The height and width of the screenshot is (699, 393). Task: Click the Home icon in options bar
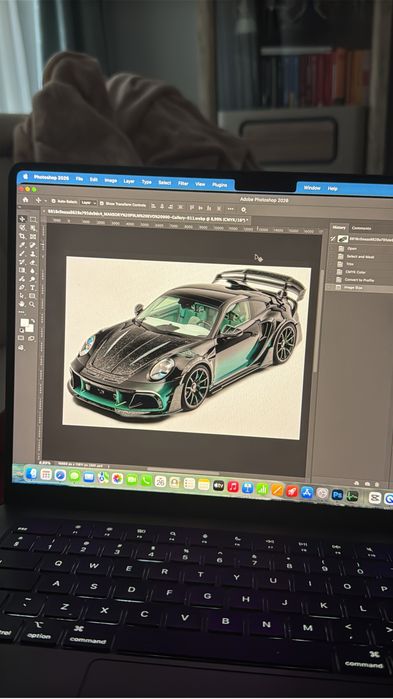pos(25,200)
